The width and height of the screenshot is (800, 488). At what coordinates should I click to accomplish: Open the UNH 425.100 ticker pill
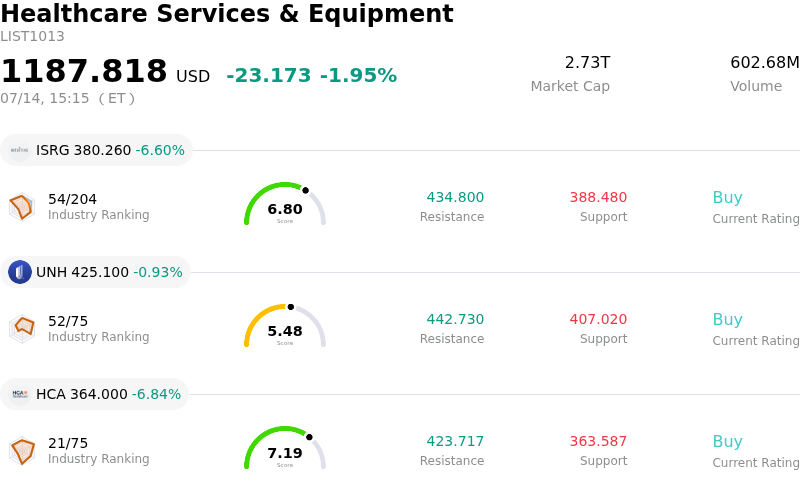coord(95,272)
